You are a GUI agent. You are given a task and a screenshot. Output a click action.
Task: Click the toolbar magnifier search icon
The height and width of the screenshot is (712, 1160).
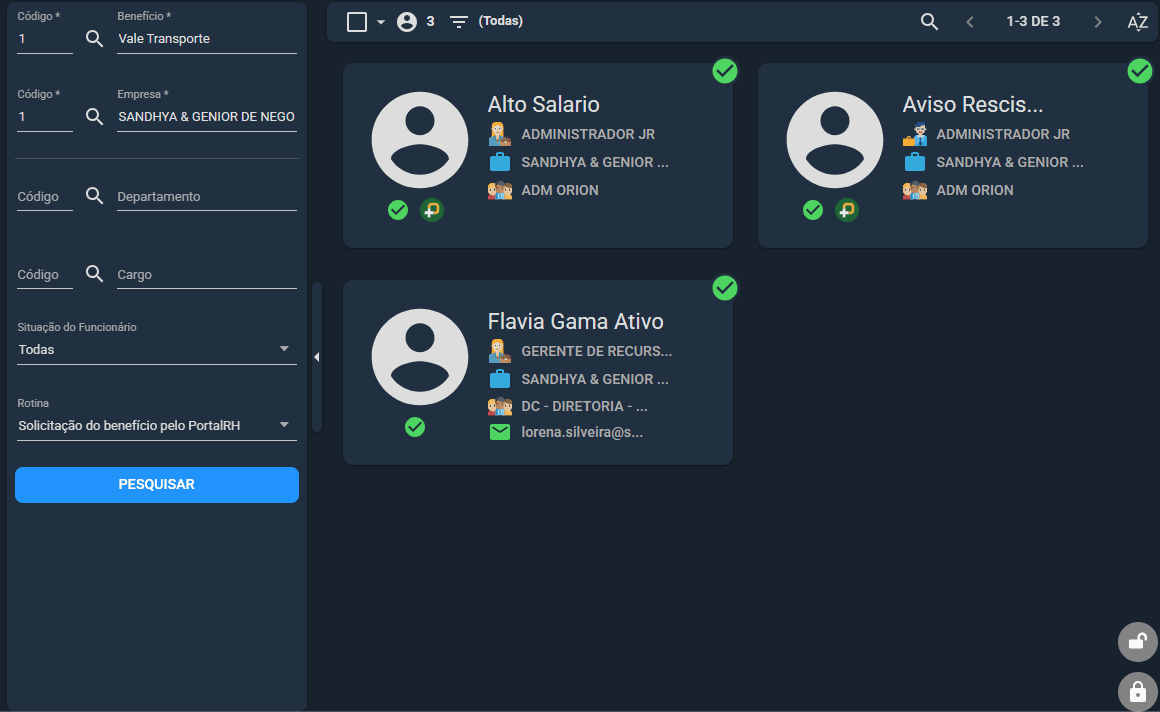(929, 21)
